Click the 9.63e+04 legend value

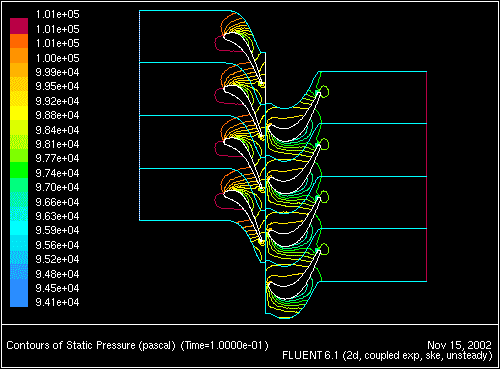[57, 216]
